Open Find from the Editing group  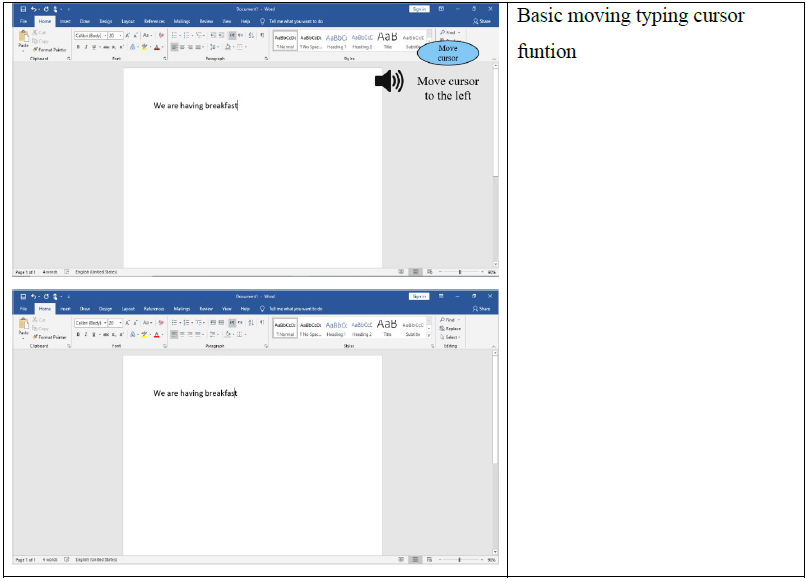click(450, 32)
